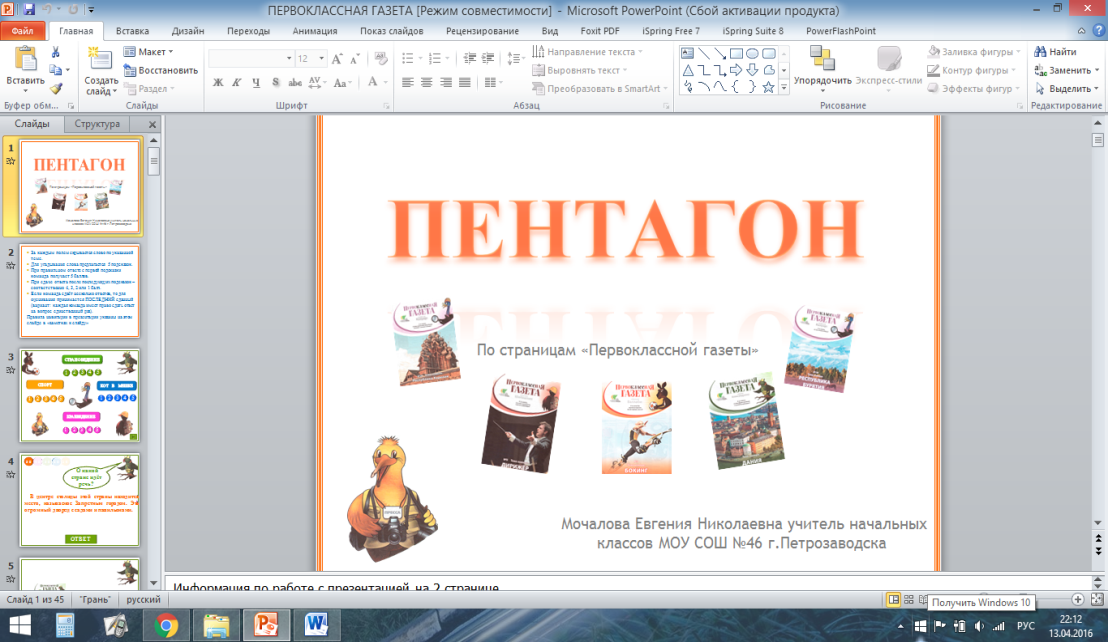
Task: Click the Find binoculars icon
Action: click(1039, 52)
